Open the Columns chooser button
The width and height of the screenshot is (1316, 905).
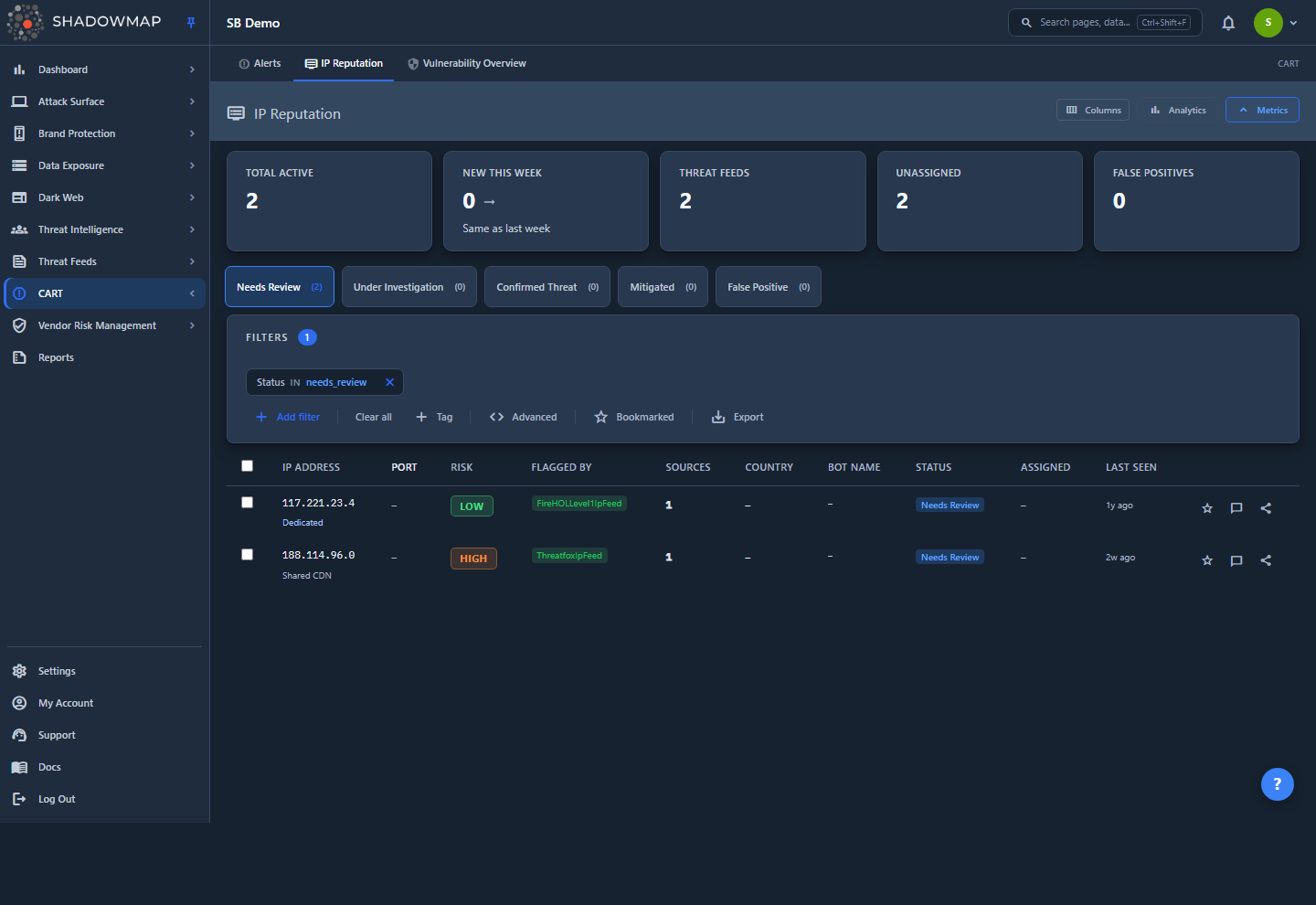click(1093, 110)
